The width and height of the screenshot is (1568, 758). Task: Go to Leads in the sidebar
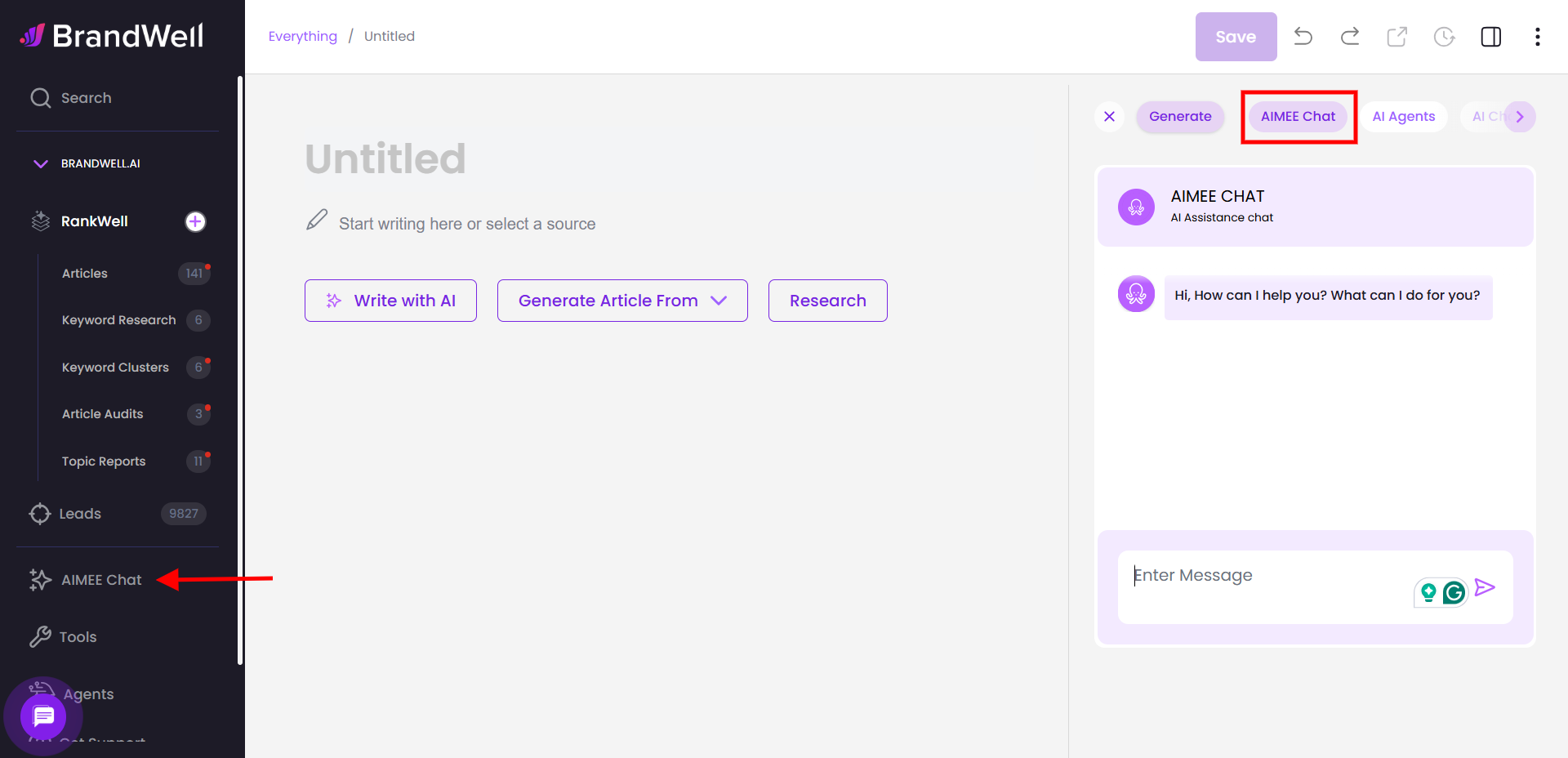coord(80,514)
